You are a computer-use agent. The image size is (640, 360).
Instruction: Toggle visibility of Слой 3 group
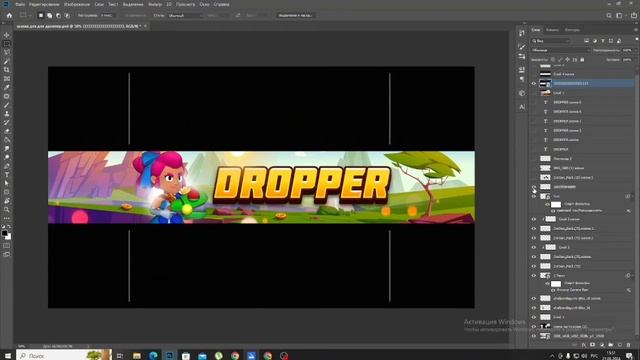coord(534,247)
